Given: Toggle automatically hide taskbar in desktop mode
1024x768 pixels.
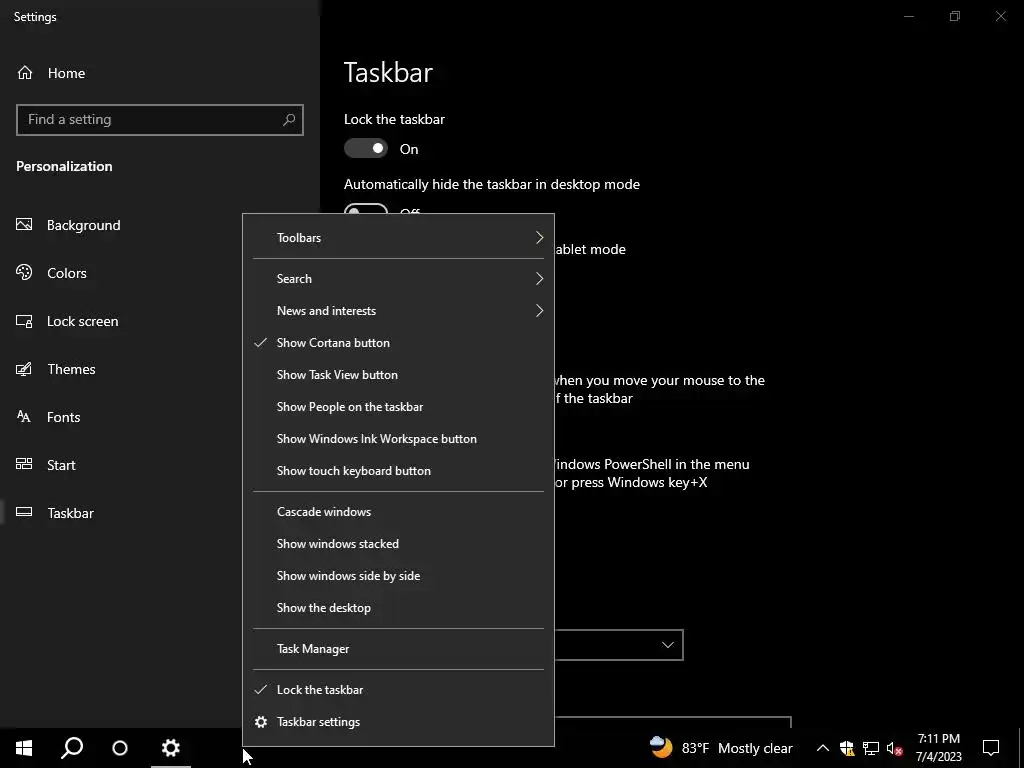Looking at the screenshot, I should pyautogui.click(x=366, y=209).
